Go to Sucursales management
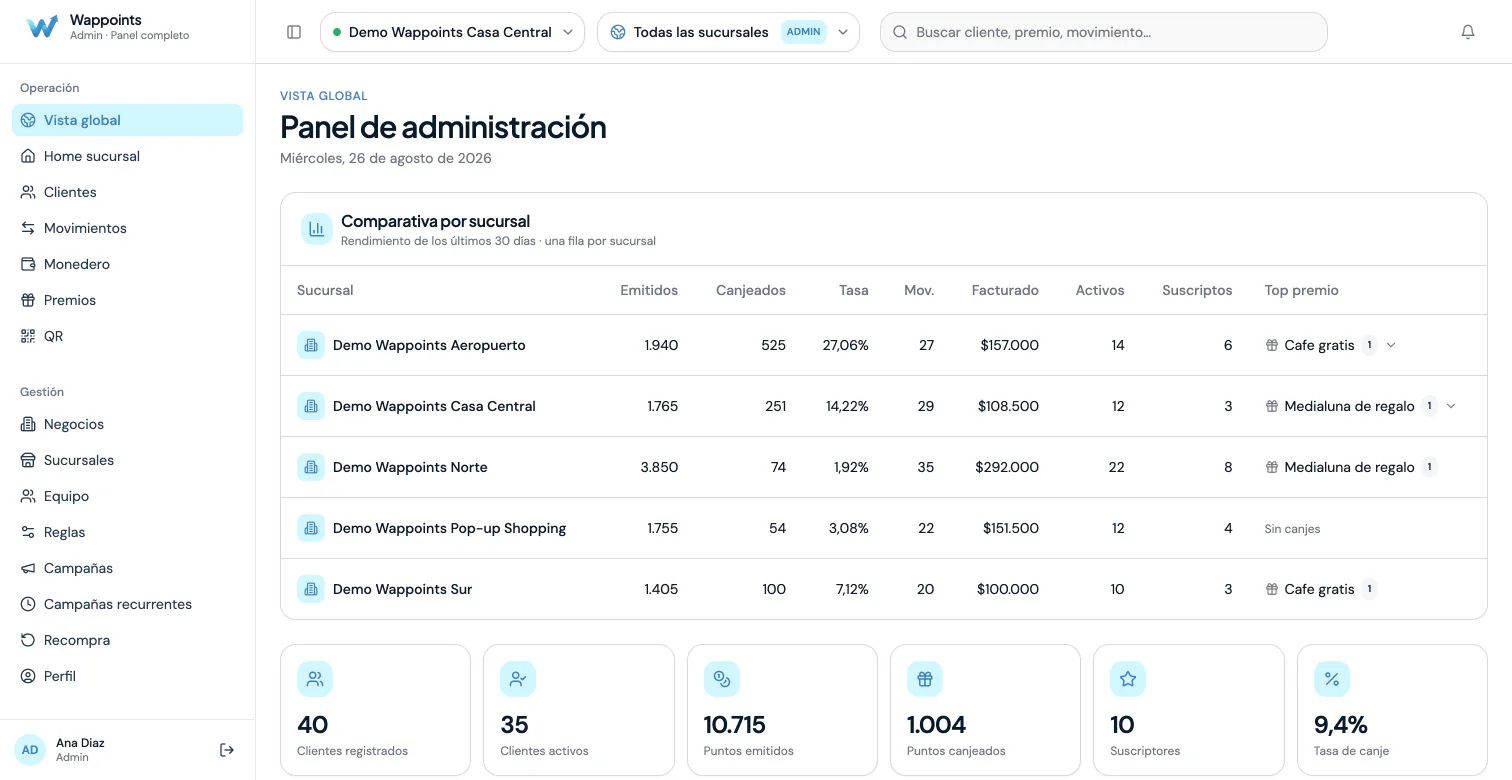 pos(127,460)
